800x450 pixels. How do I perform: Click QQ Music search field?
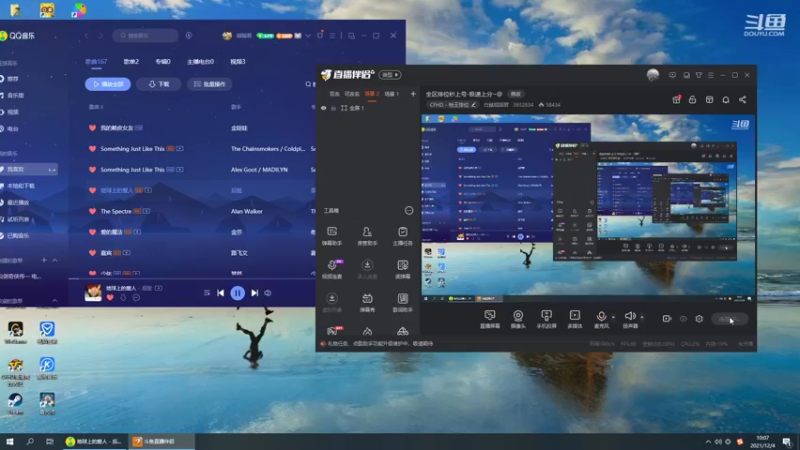pos(145,35)
